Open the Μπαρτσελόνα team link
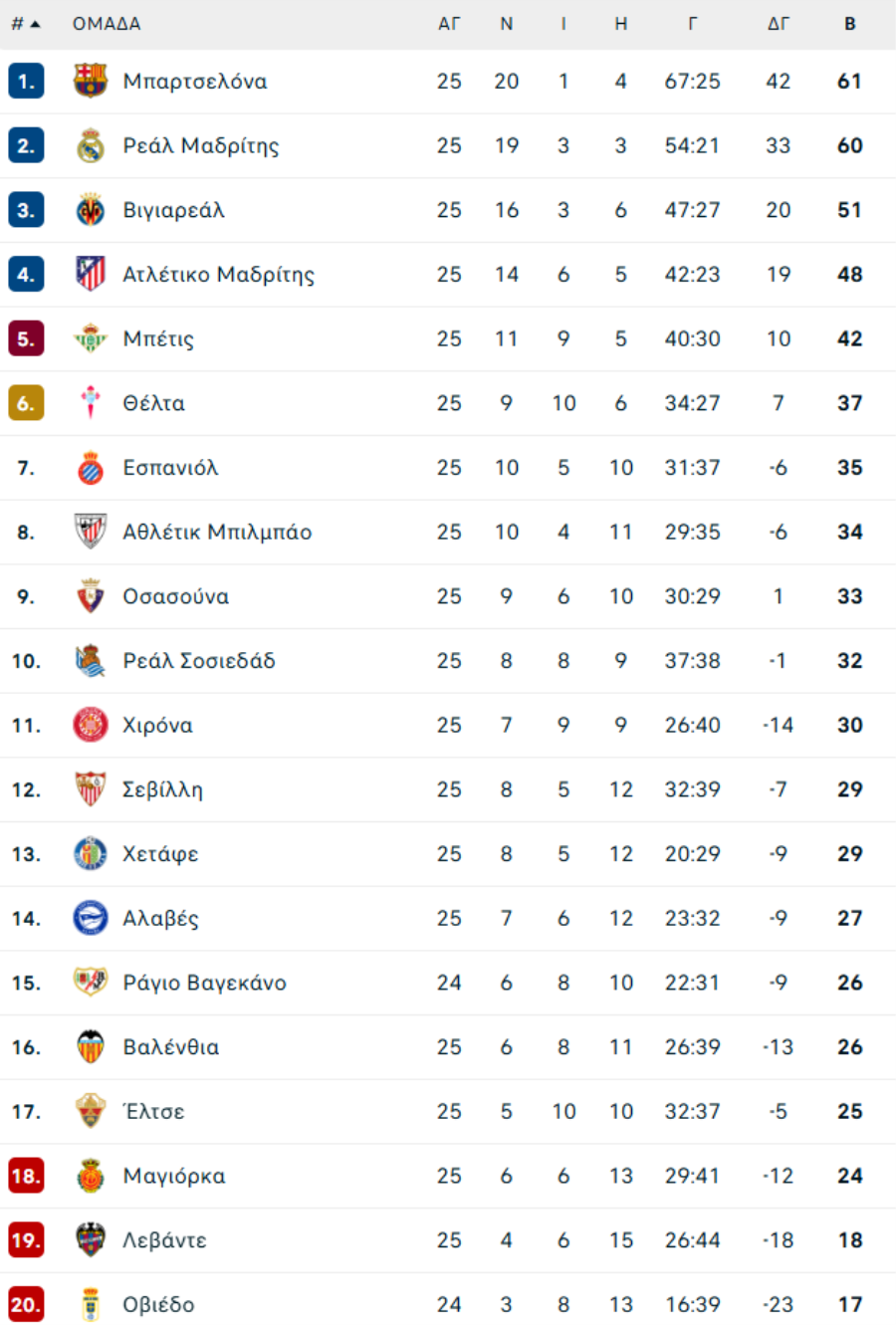The height and width of the screenshot is (1325, 896). (x=195, y=82)
